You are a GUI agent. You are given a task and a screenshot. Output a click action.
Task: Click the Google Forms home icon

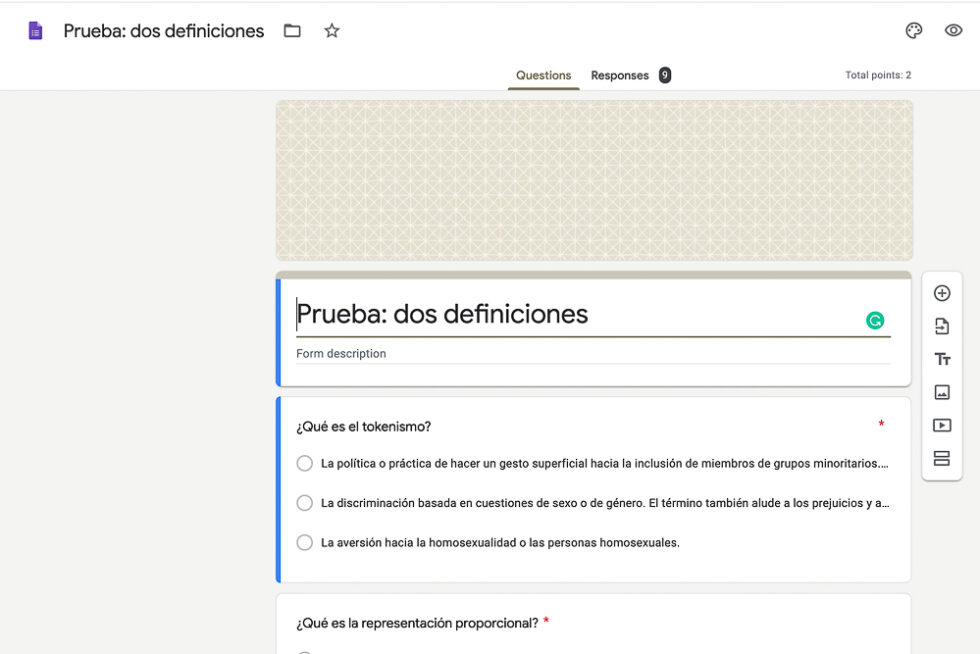[36, 31]
